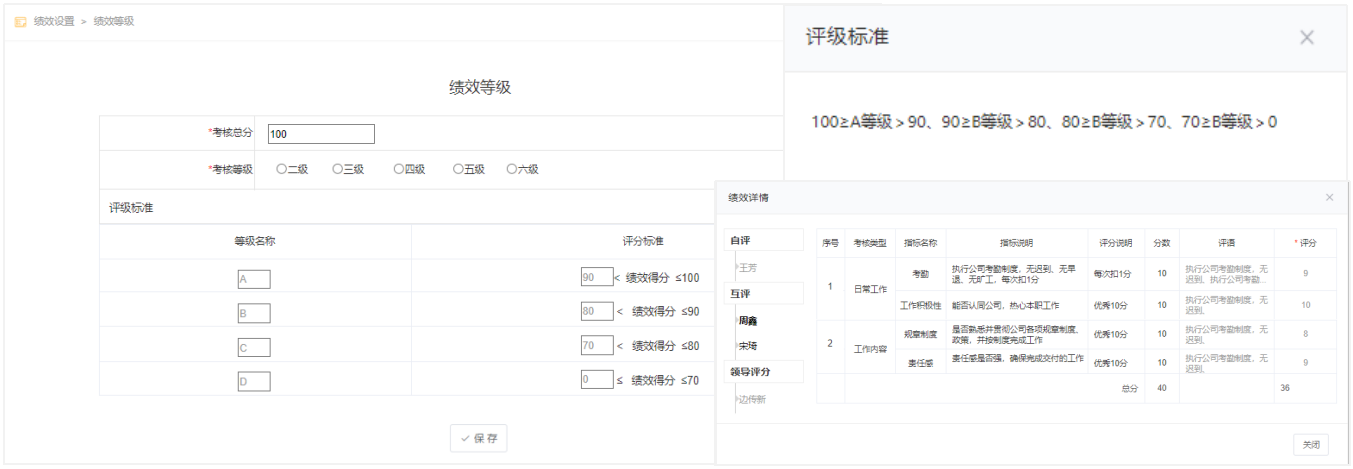
Task: Select the 二级 radio option
Action: pos(282,170)
